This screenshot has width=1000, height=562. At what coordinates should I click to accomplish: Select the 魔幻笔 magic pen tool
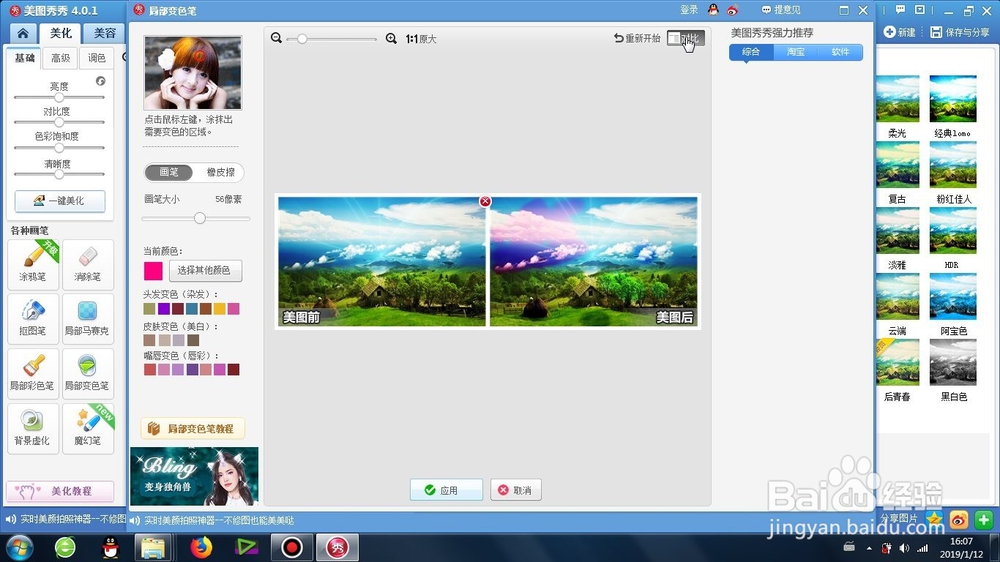click(87, 427)
